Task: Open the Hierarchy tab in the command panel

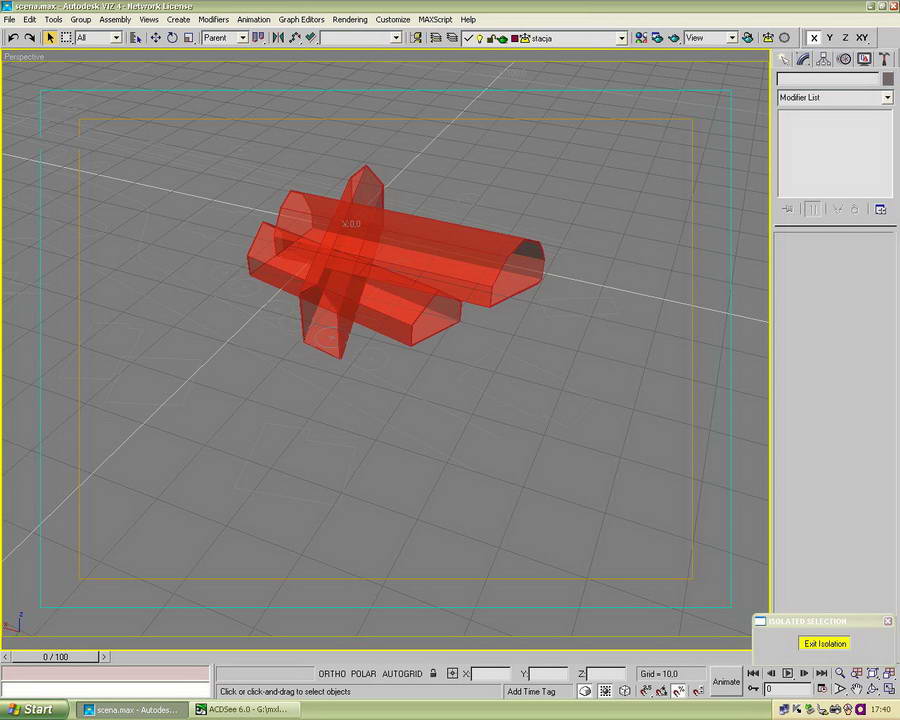Action: point(823,60)
